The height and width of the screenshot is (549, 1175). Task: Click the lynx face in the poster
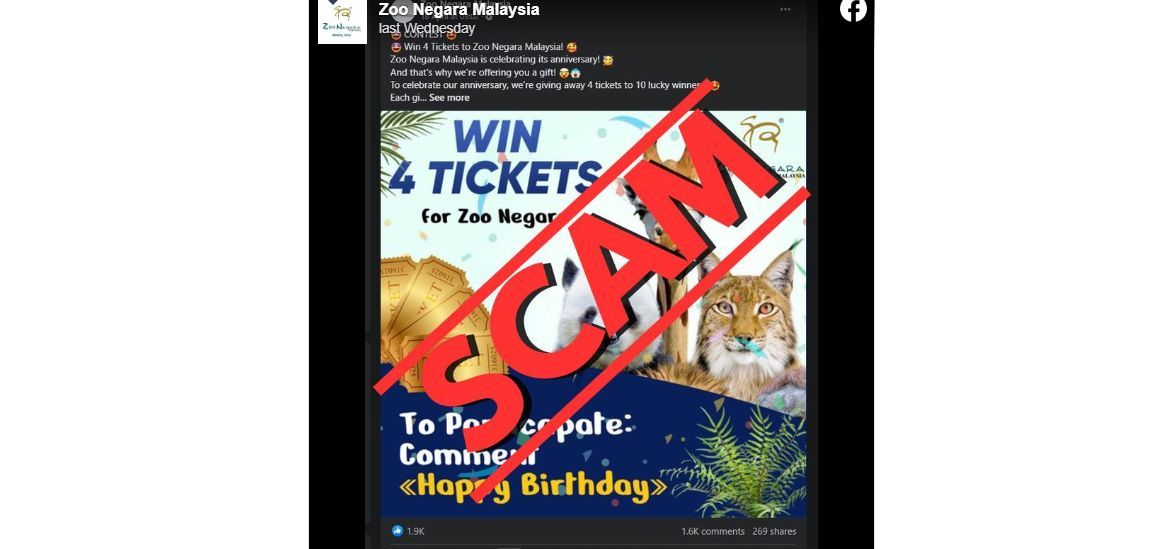coord(746,320)
